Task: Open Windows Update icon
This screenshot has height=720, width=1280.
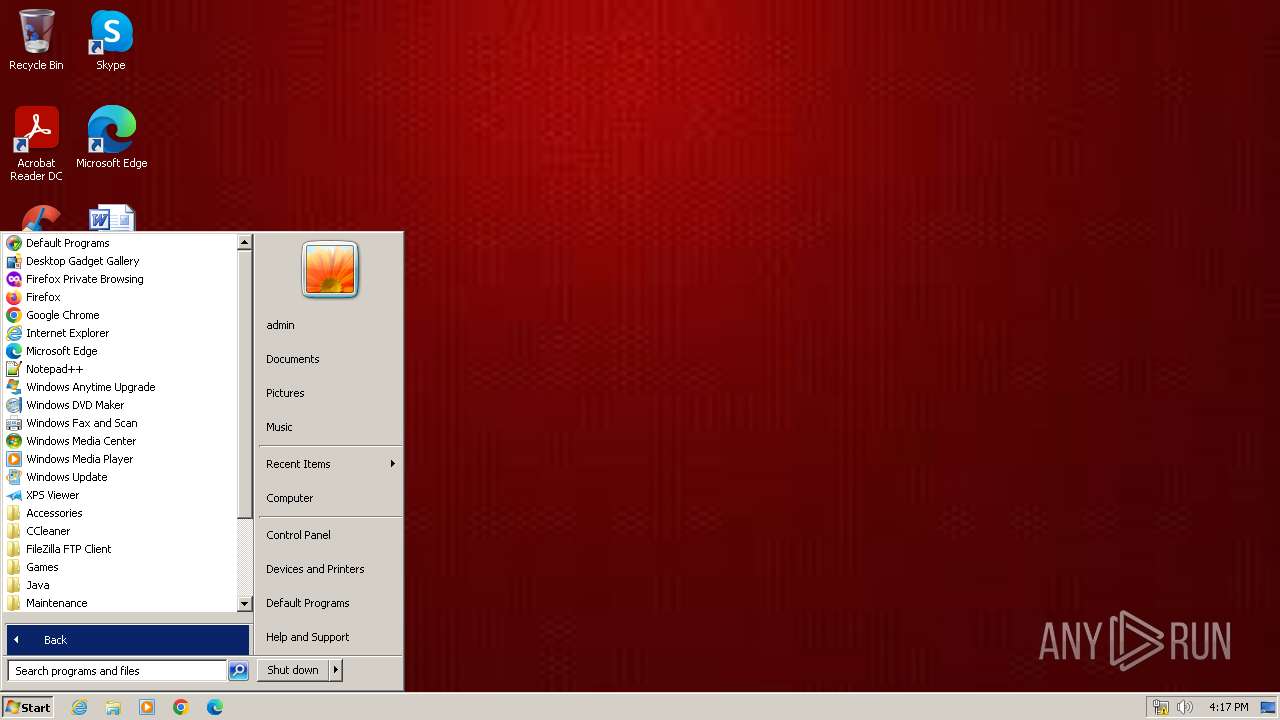Action: coord(14,477)
